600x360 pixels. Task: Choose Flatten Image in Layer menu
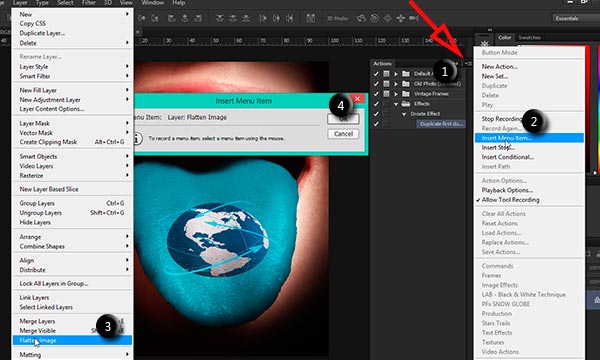(x=73, y=340)
